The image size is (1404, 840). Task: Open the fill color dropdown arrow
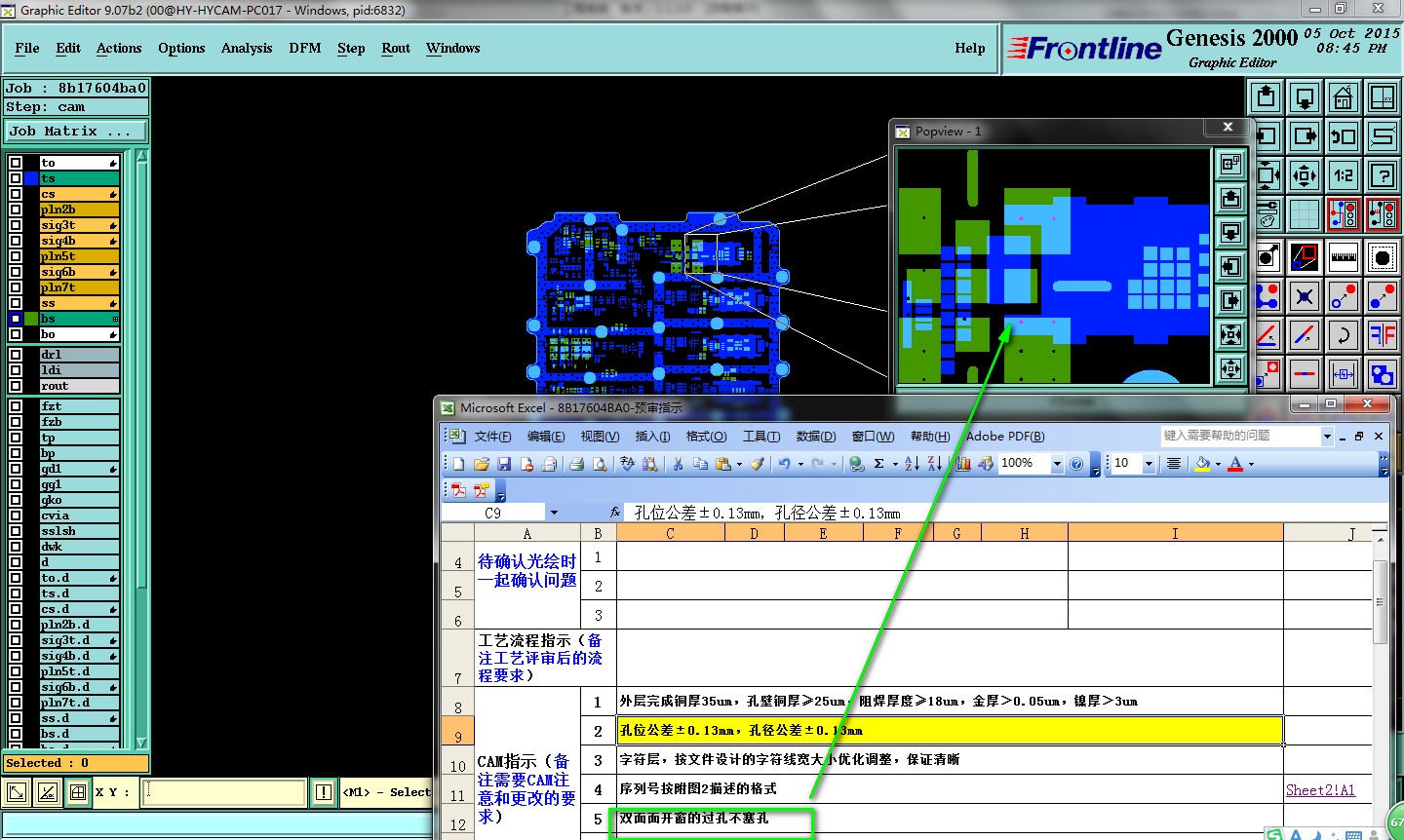[x=1218, y=464]
